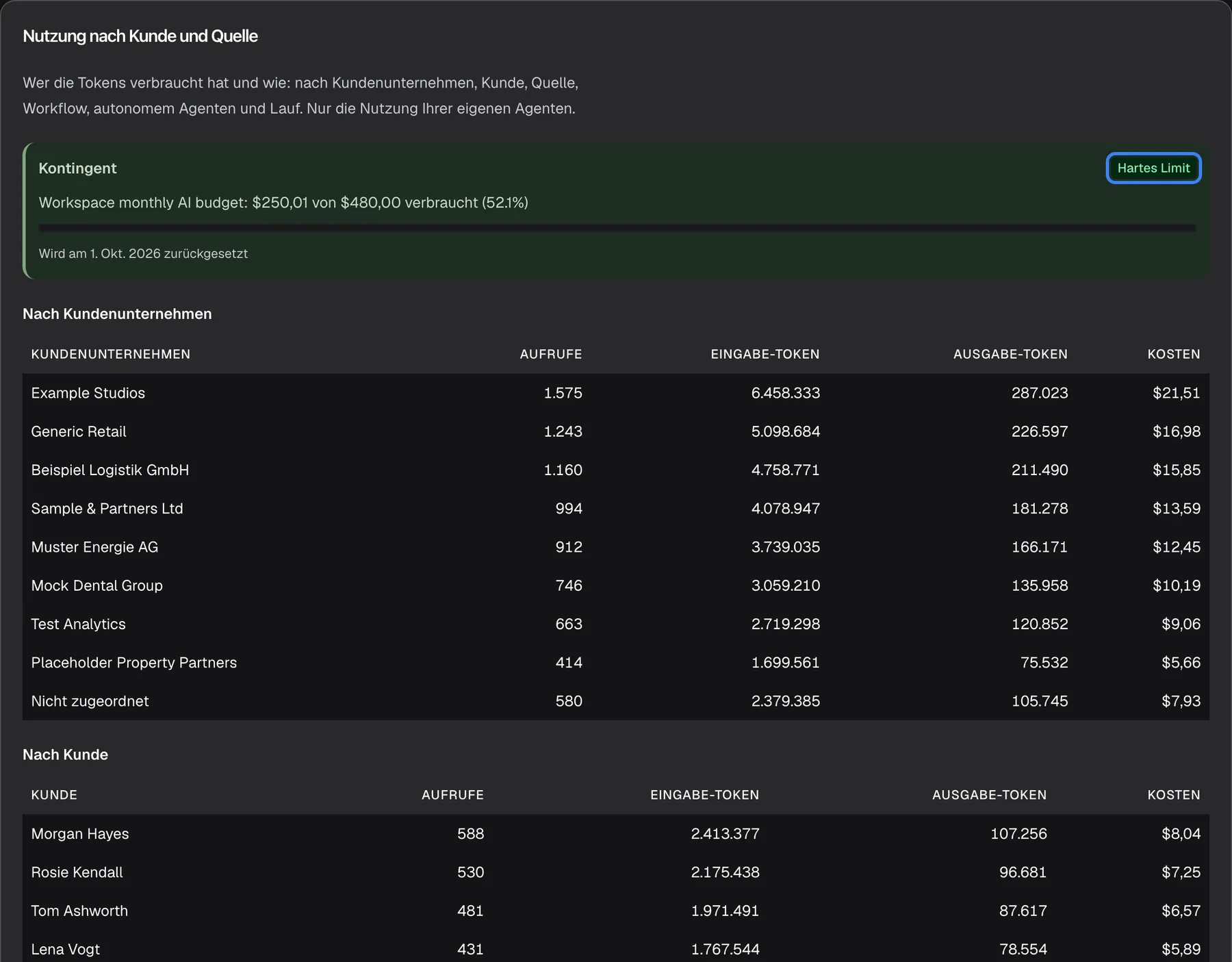Screen dimensions: 1232x962
Task: Select the Nicht zugeordnet row
Action: click(x=616, y=700)
